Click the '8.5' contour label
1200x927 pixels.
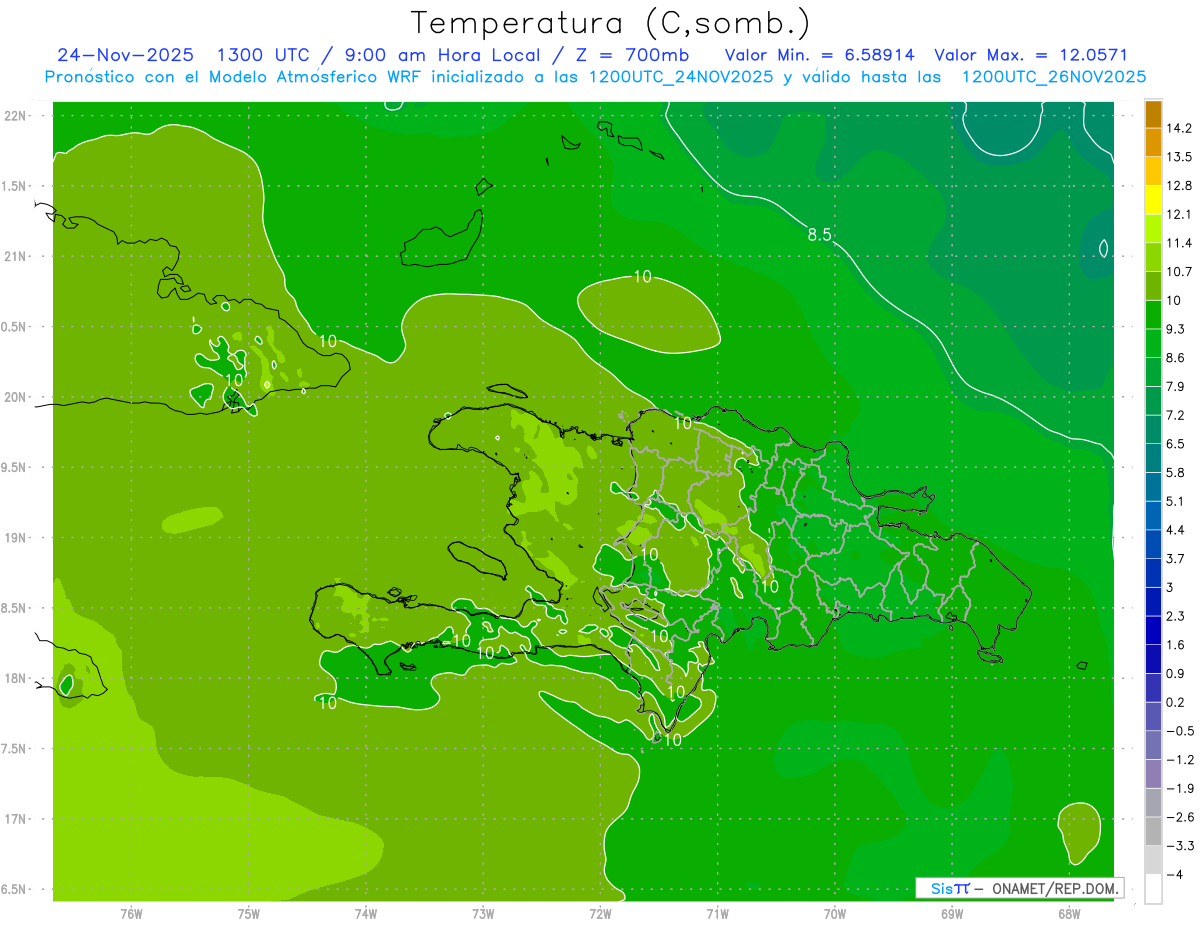820,235
